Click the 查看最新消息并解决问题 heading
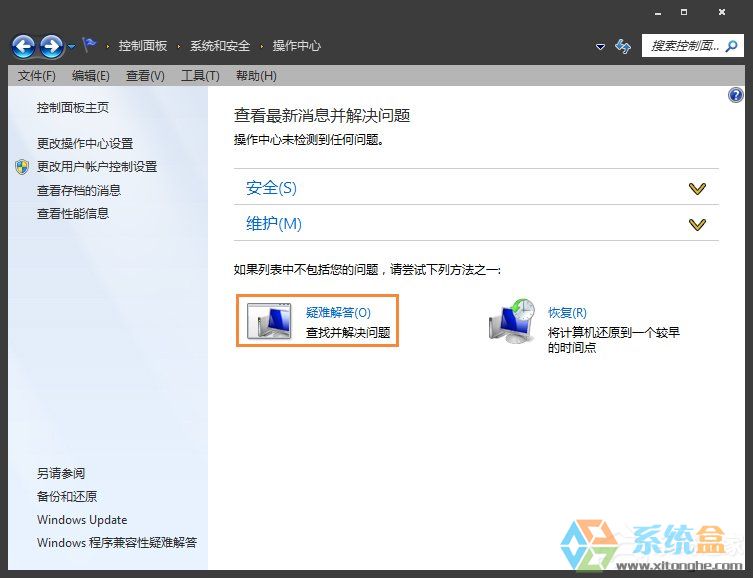This screenshot has width=753, height=578. click(x=322, y=116)
